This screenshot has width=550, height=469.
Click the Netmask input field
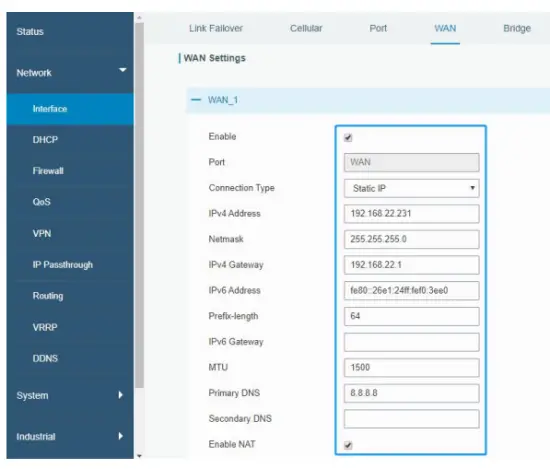coord(411,239)
